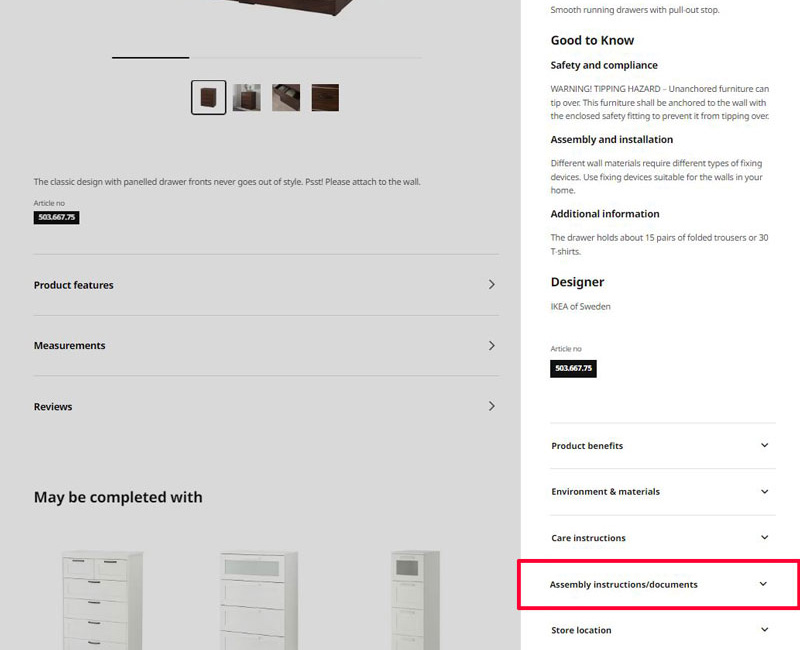View the second product image thumbnail
The image size is (800, 650).
pyautogui.click(x=247, y=98)
